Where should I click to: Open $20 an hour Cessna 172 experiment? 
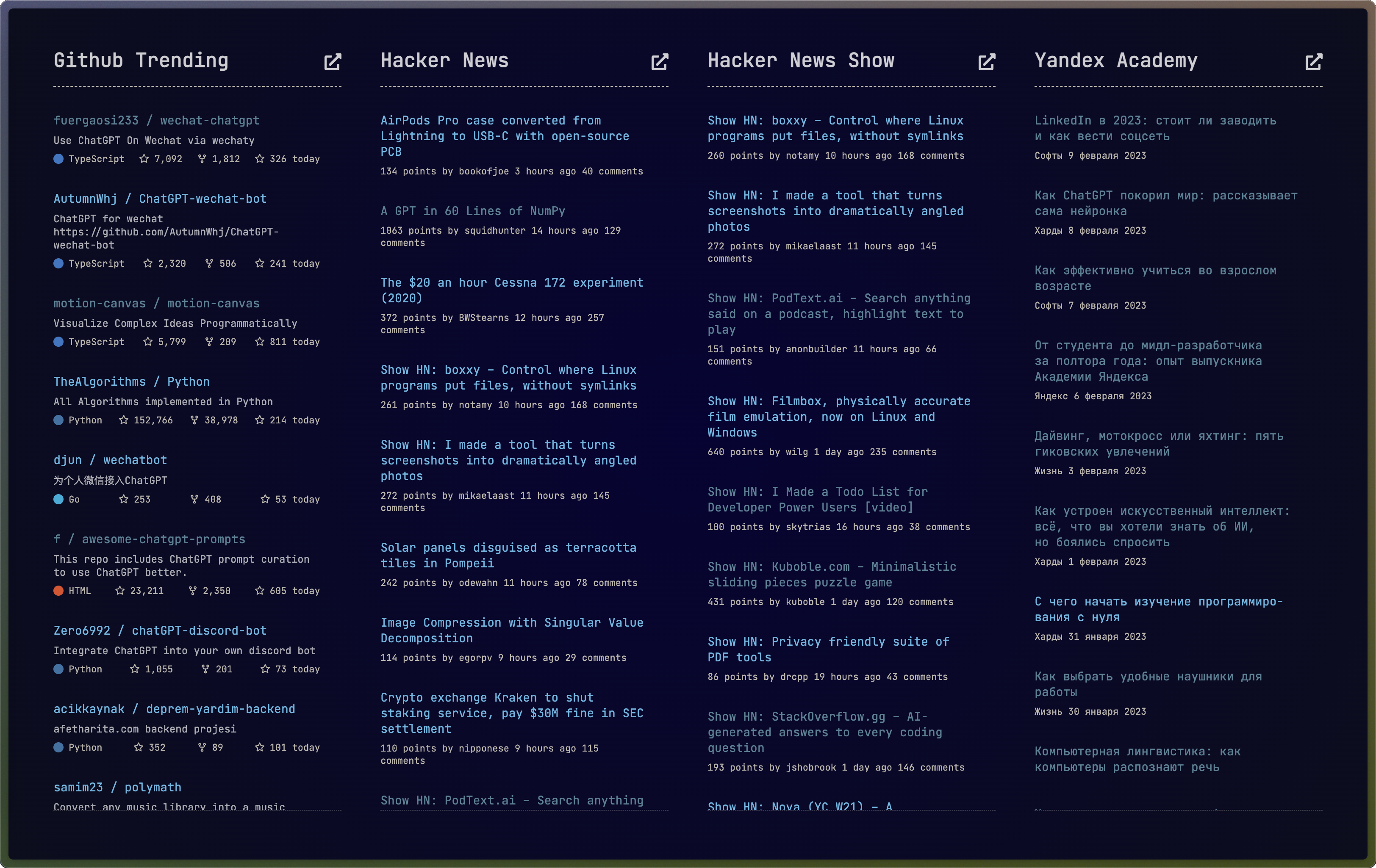click(x=512, y=290)
